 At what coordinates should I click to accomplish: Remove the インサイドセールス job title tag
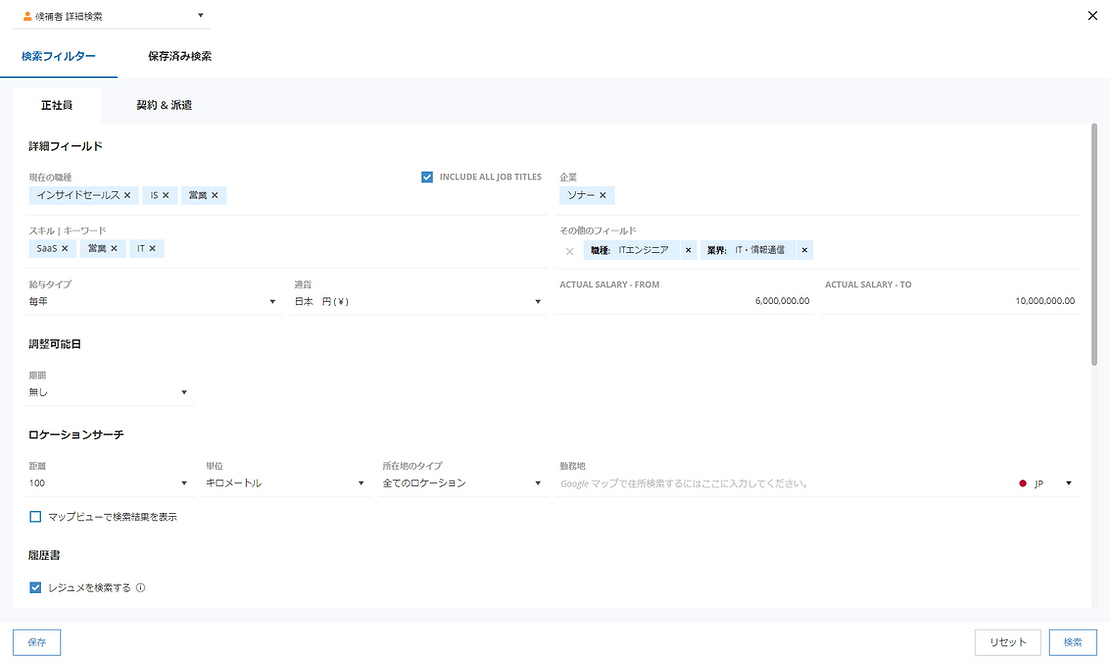click(127, 195)
